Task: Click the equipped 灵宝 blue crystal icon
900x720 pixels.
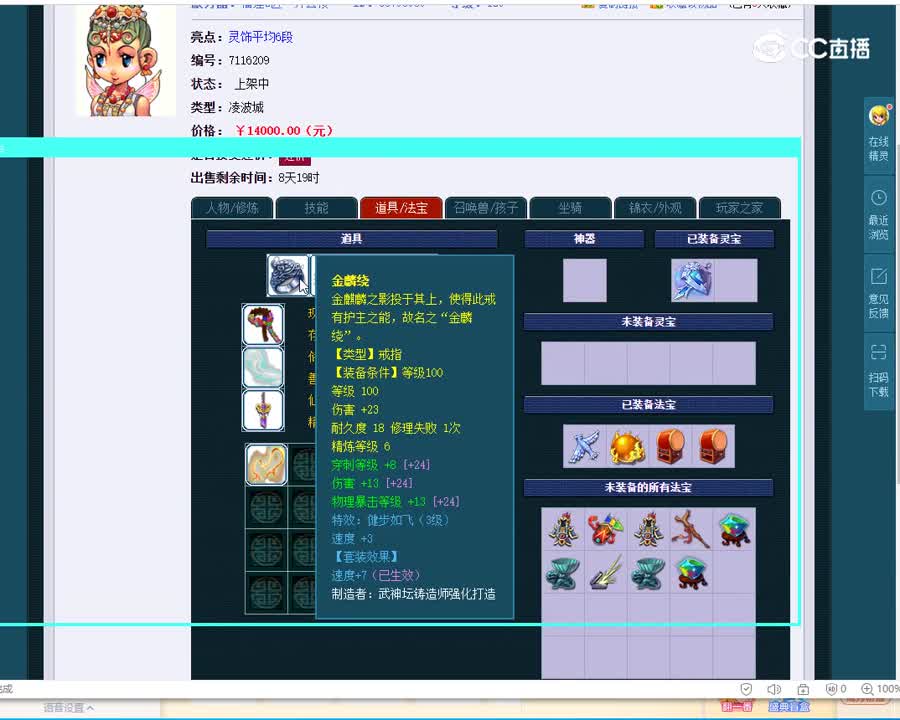Action: point(693,280)
